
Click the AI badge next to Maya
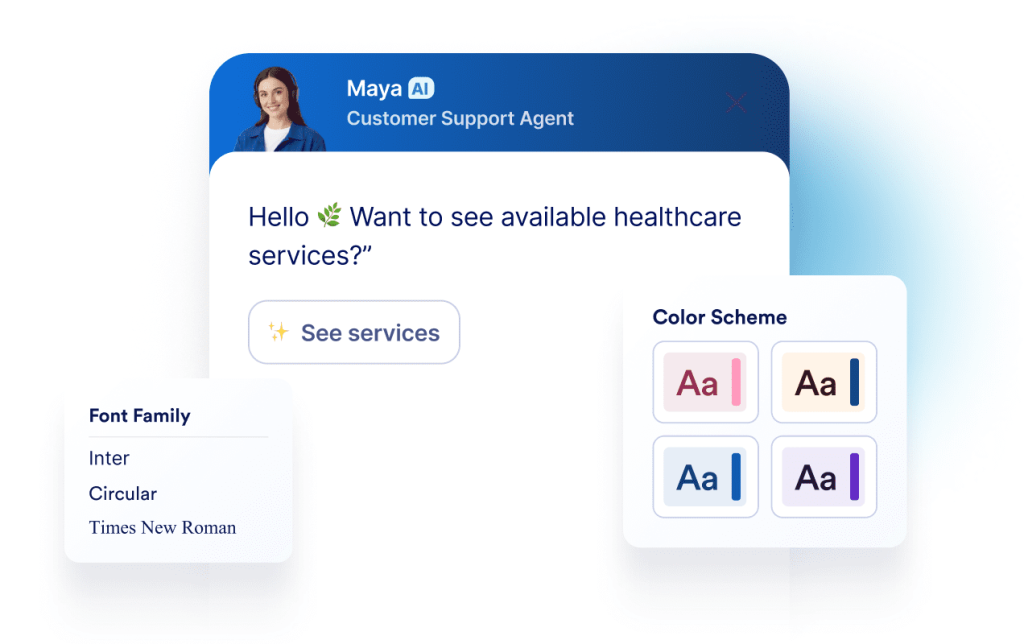click(x=422, y=88)
